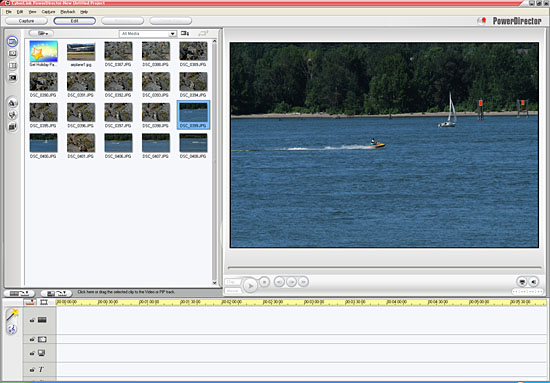Lock the video track
Screen dimensions: 550x383
(32, 320)
